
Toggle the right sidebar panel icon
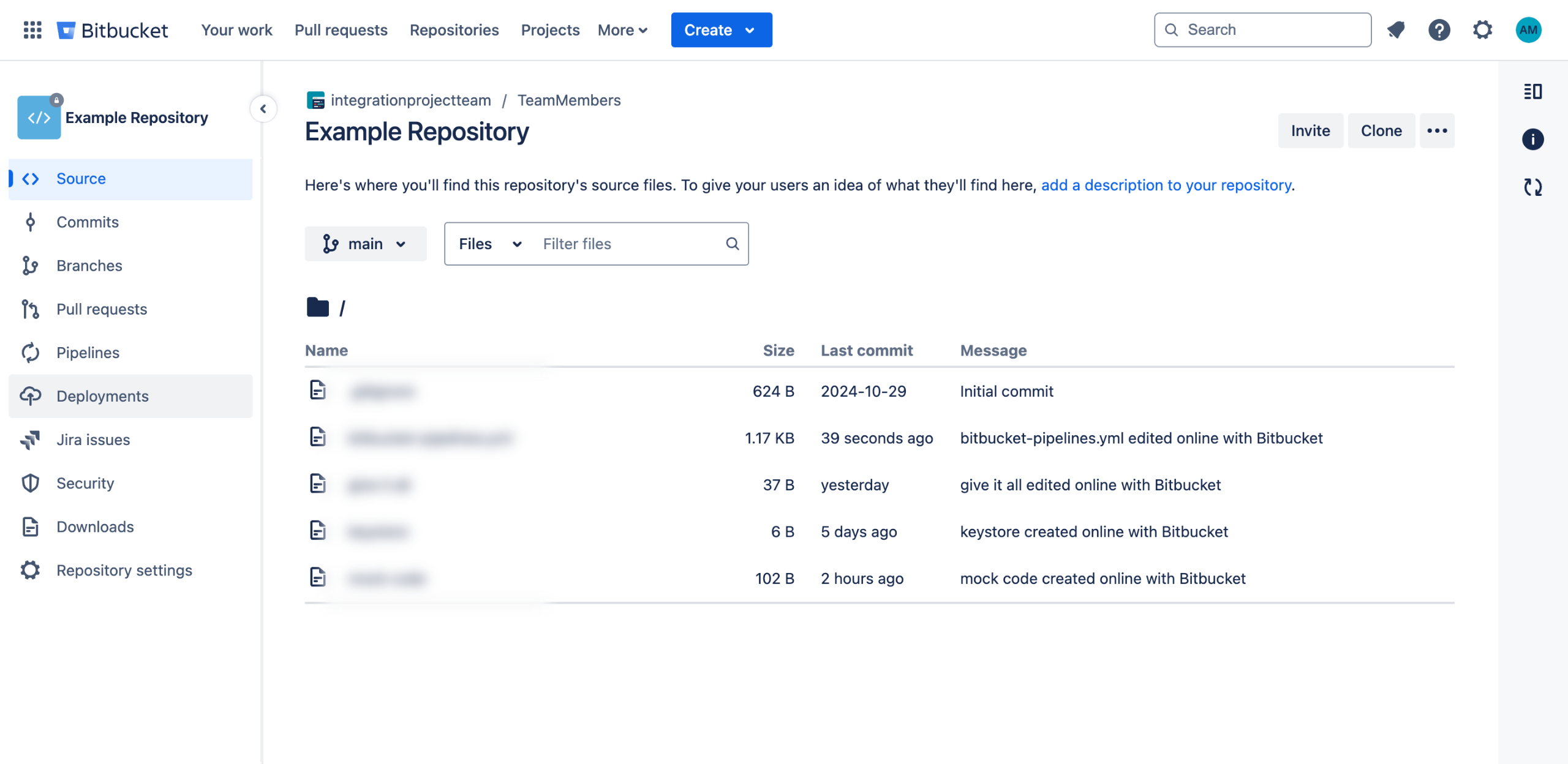1532,92
